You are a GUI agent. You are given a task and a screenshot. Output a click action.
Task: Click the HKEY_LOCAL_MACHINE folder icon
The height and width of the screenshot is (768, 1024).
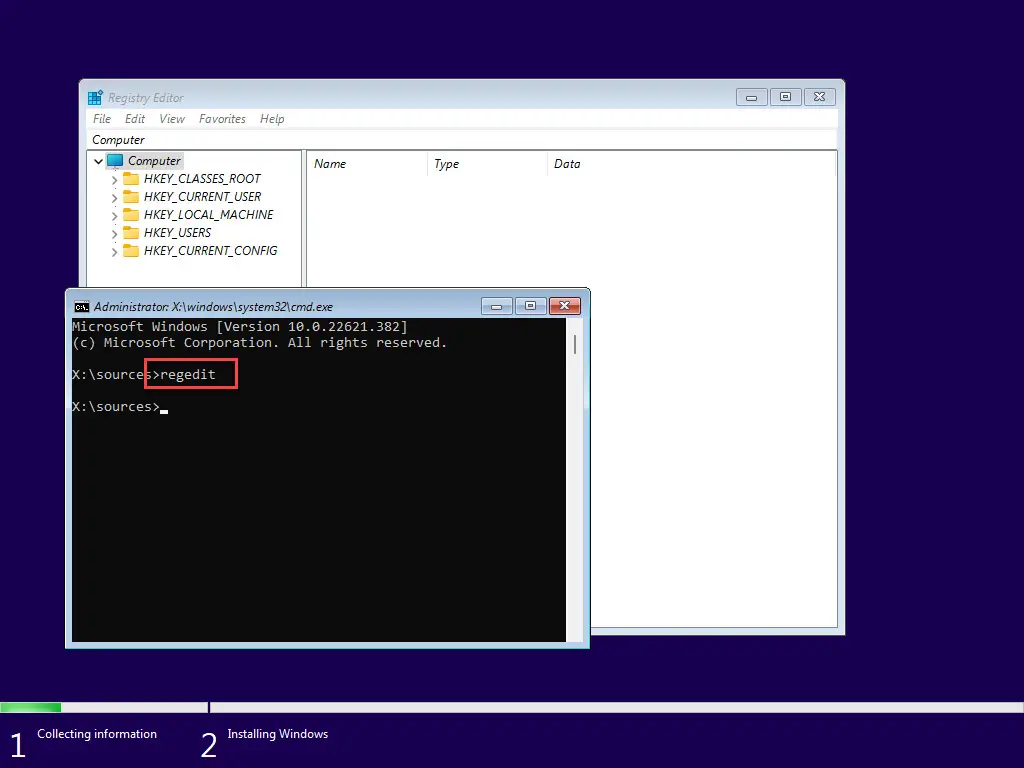[x=131, y=215]
